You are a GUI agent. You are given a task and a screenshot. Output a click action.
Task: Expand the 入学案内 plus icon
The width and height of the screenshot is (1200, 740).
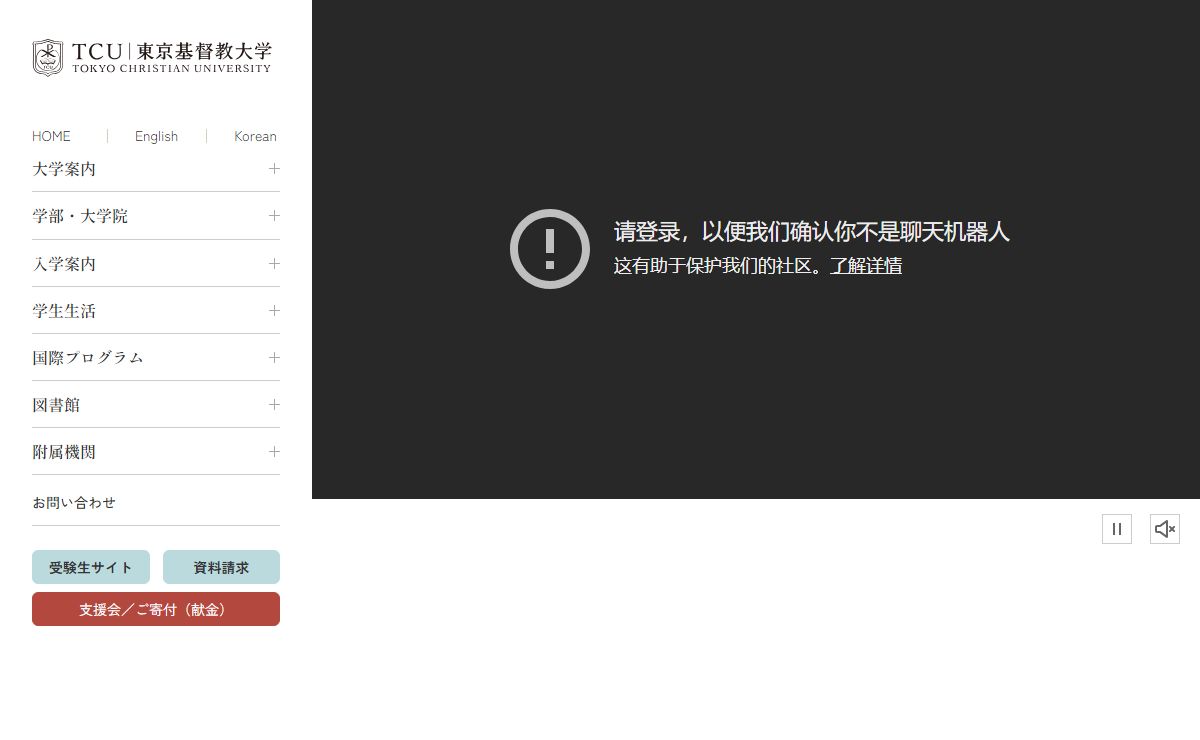click(274, 264)
